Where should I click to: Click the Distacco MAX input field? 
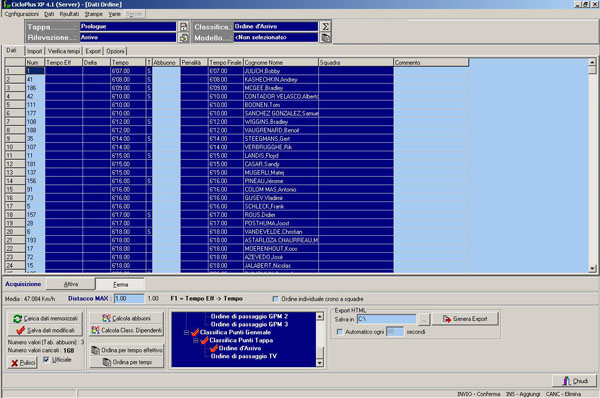point(129,298)
